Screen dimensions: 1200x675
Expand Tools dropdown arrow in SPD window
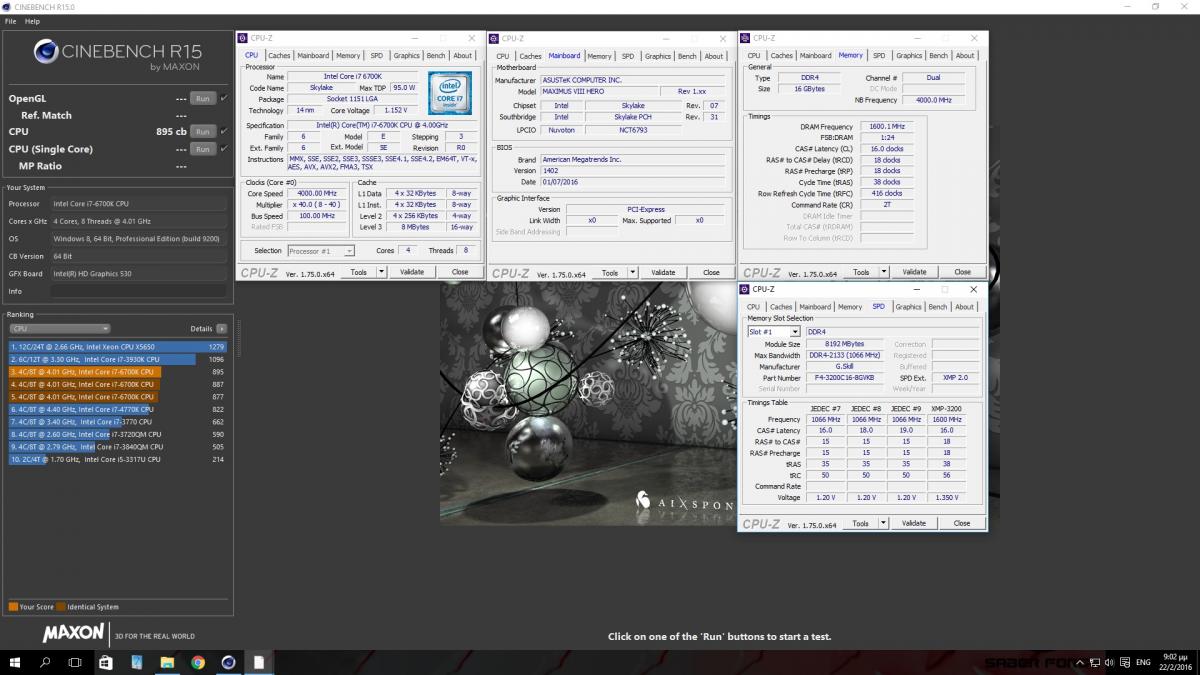coord(882,523)
